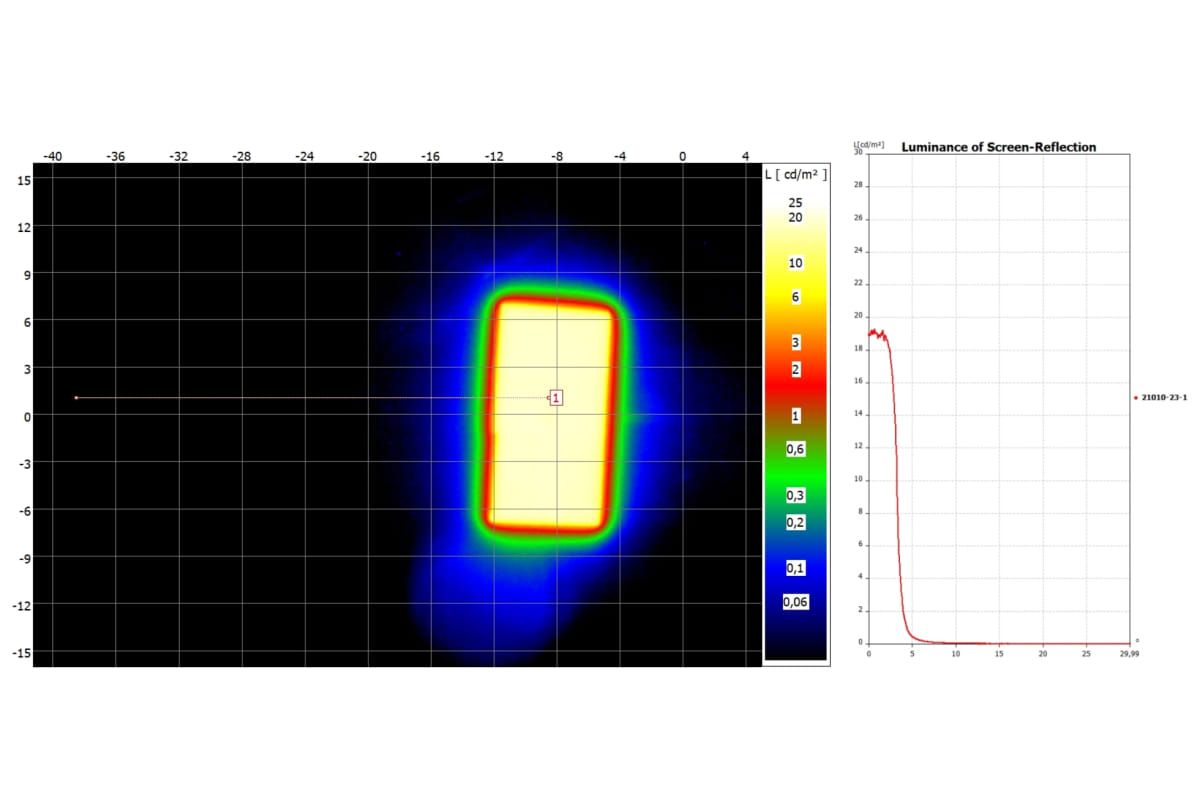This screenshot has width=1200, height=808.
Task: Click the measurement marker labeled 1
Action: pos(556,398)
